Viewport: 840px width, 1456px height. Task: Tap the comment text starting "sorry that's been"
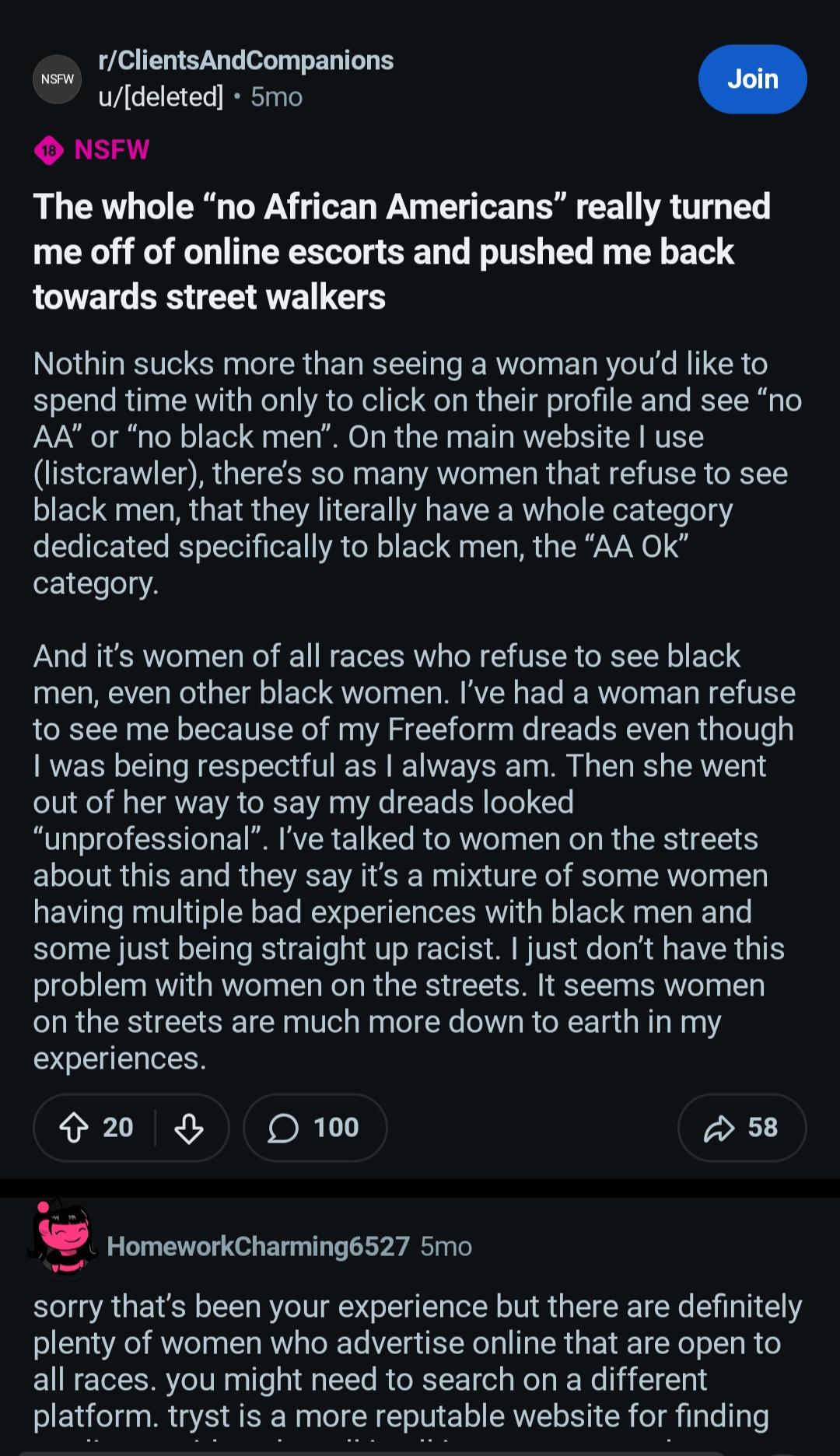point(417,1361)
